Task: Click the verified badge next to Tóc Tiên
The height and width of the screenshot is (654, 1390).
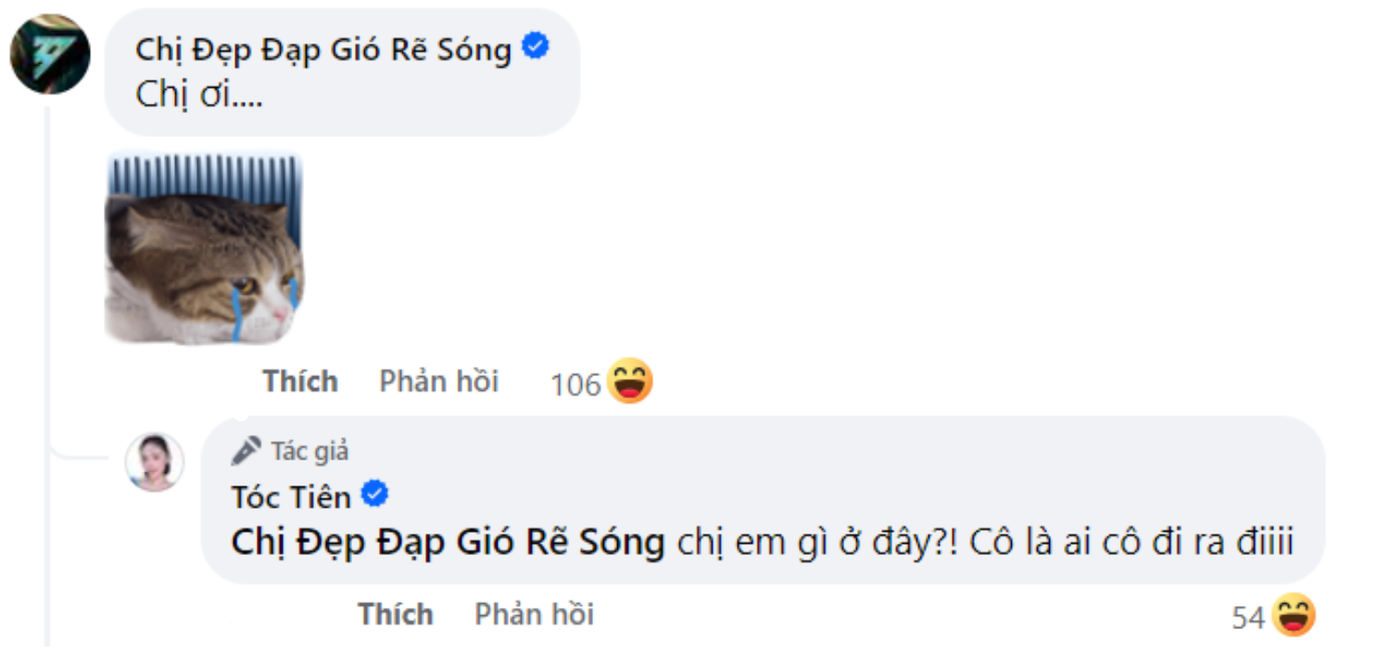Action: coord(375,494)
